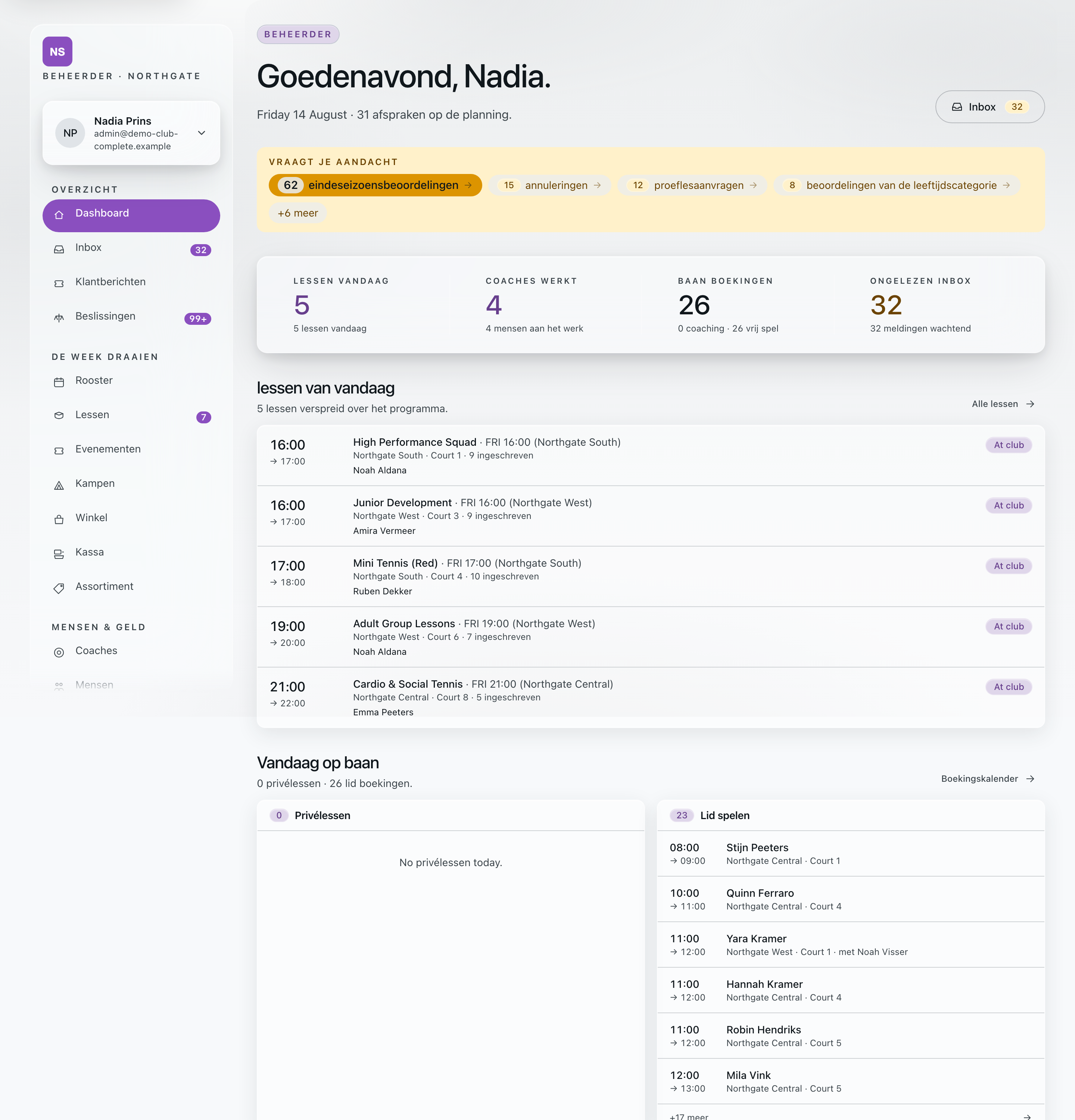Click the Assortiment tag icon
The width and height of the screenshot is (1075, 1120).
(x=59, y=588)
